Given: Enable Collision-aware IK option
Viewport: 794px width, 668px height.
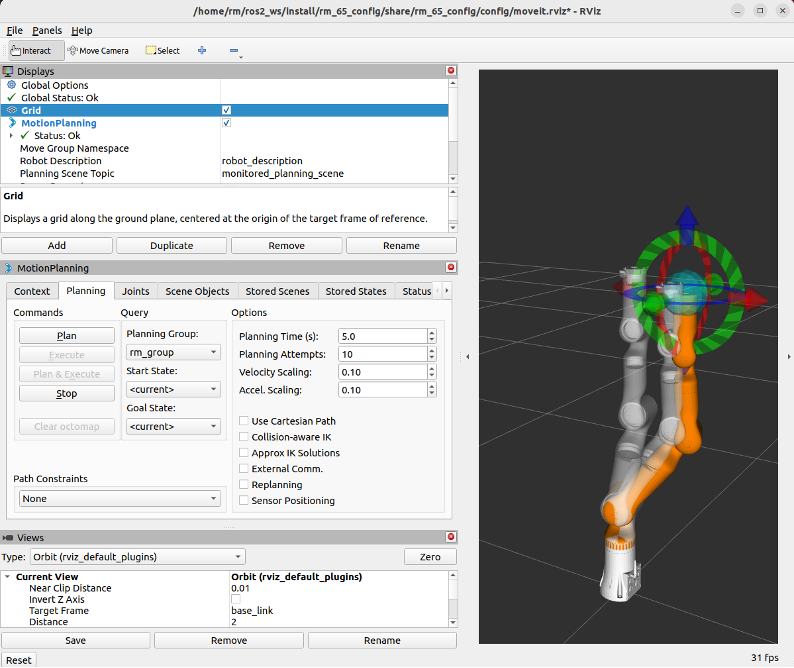Looking at the screenshot, I should coord(245,437).
